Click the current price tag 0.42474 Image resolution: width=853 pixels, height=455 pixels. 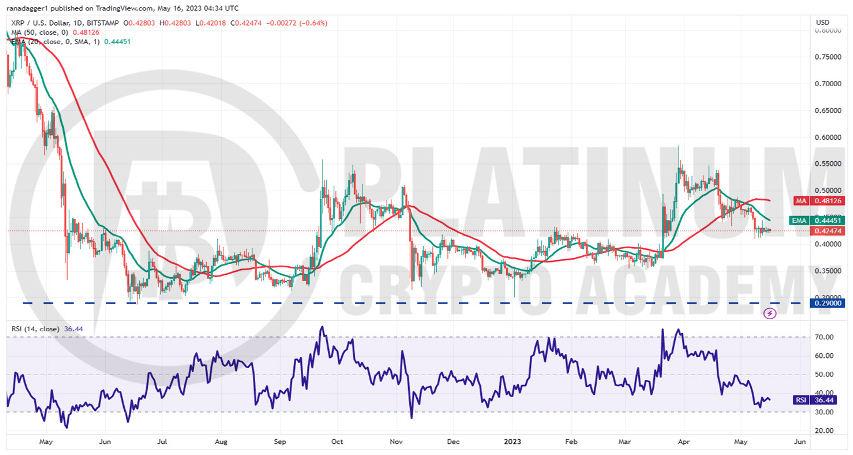pyautogui.click(x=827, y=231)
